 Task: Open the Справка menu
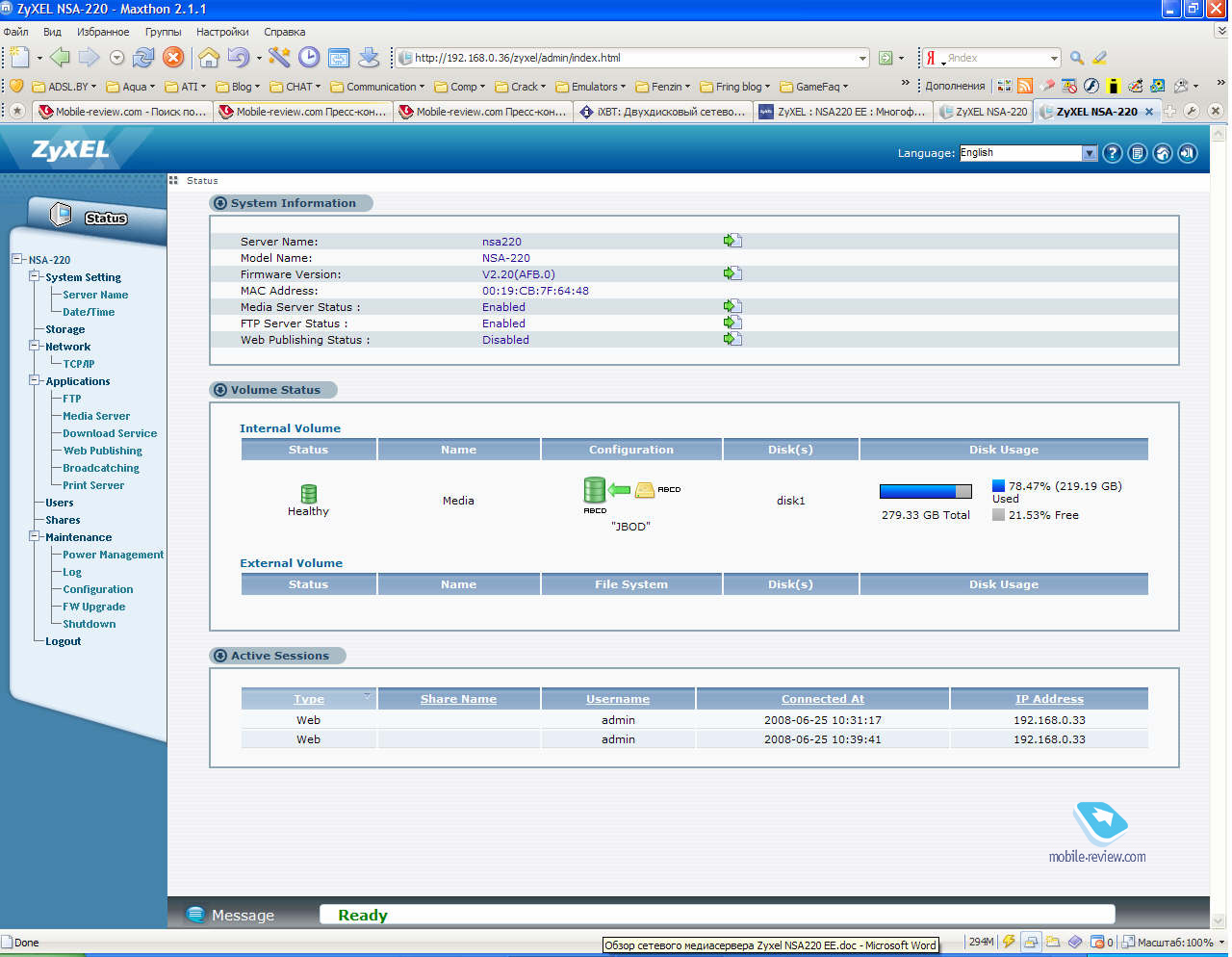point(285,32)
